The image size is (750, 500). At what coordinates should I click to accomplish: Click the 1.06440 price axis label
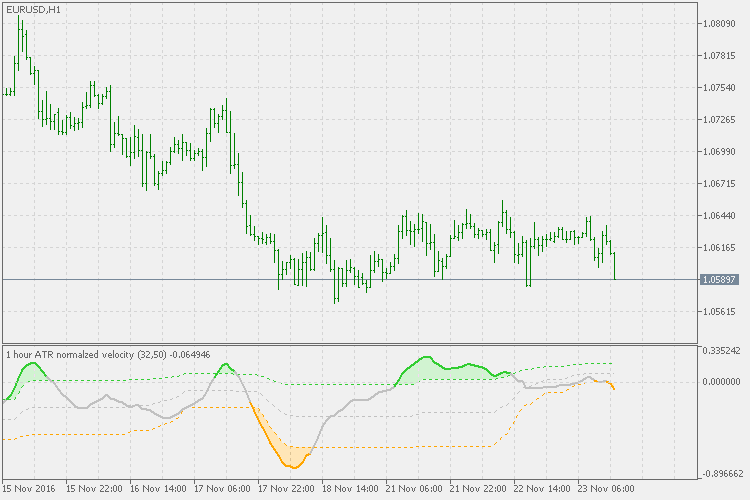[723, 215]
